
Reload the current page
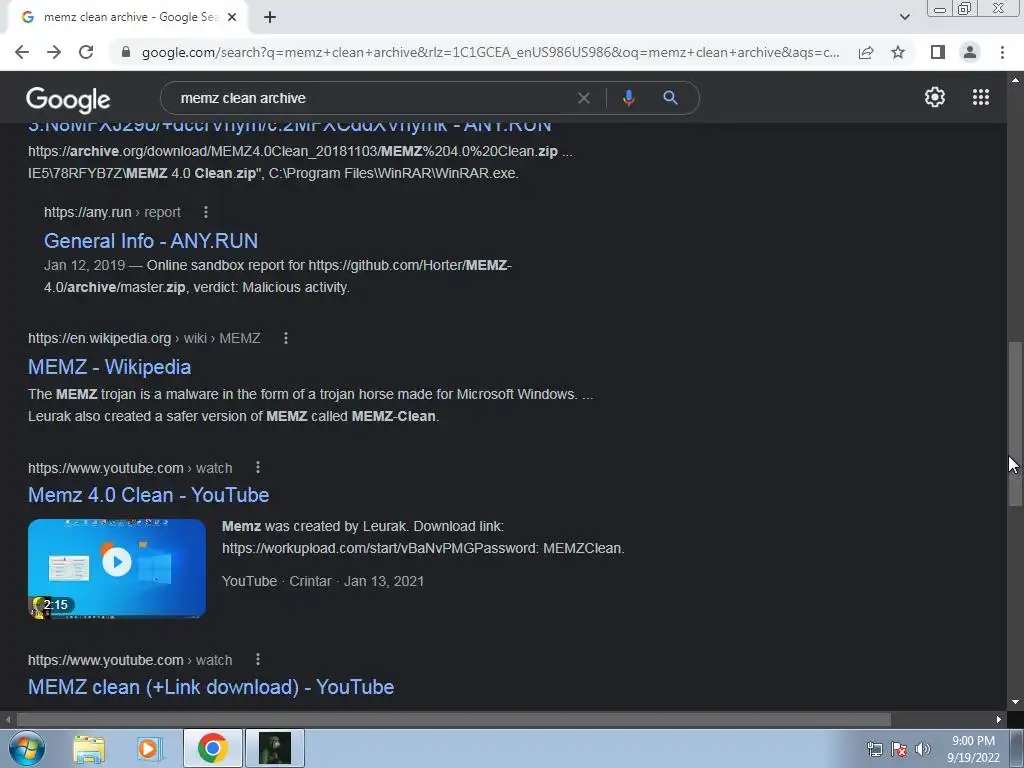(86, 52)
